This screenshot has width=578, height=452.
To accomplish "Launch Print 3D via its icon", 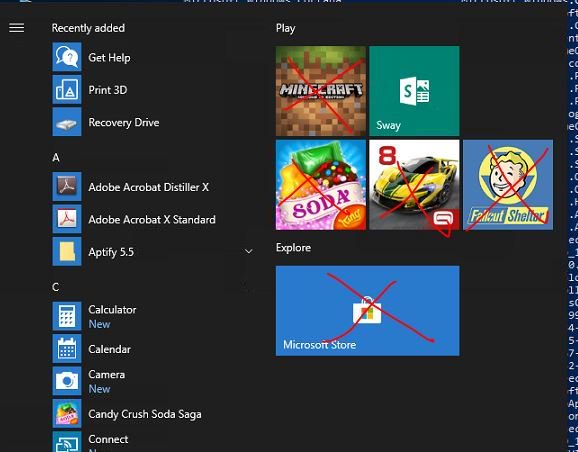I will point(67,90).
